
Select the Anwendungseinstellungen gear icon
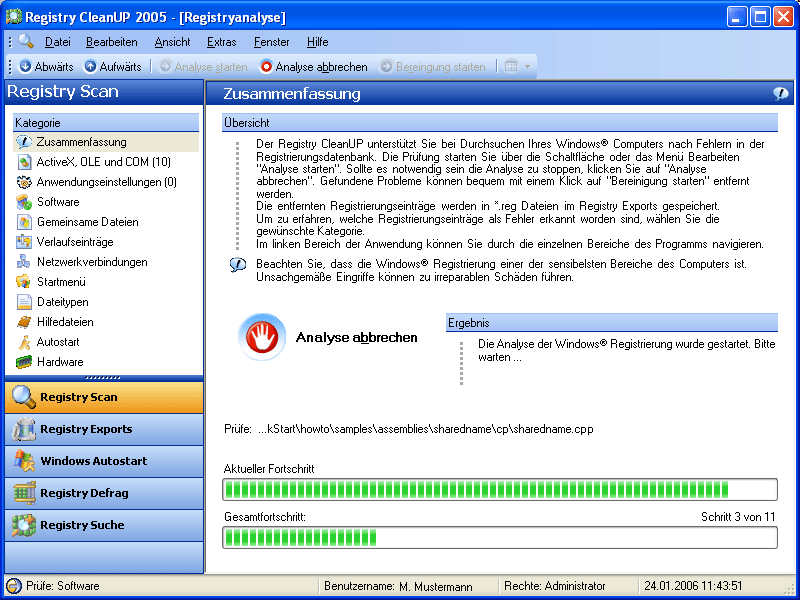(24, 182)
